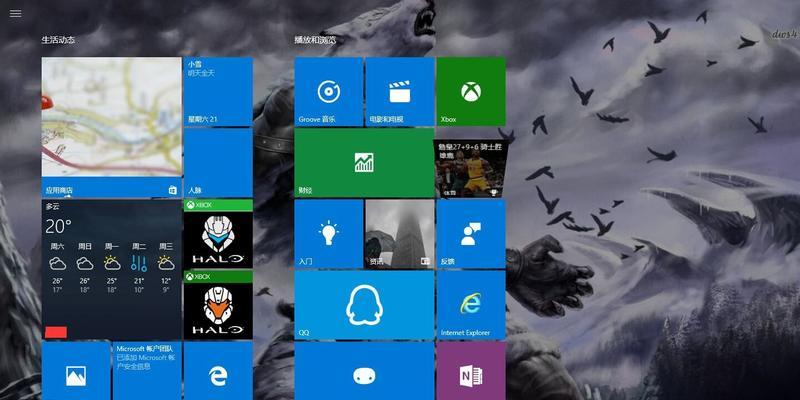
Task: Click the 周二 rain forecast icon
Action: point(139,263)
